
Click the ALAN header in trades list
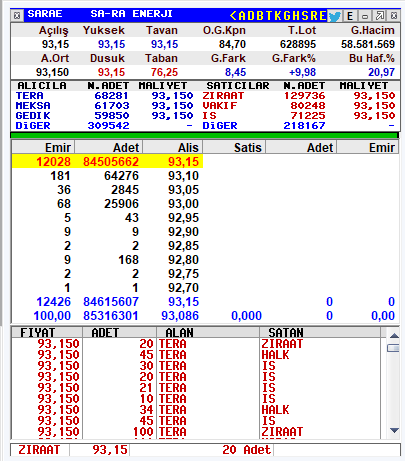(208, 333)
